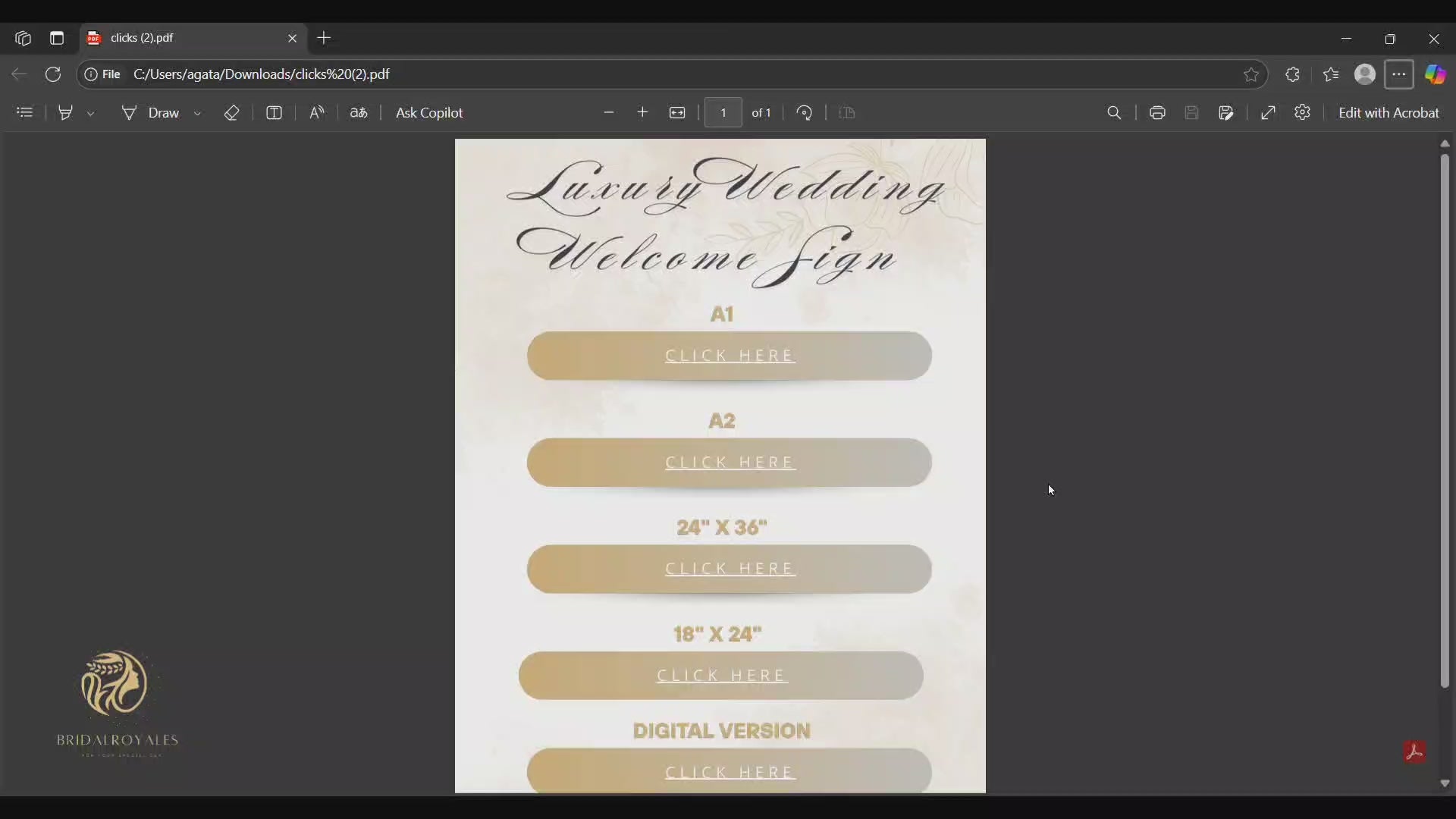Zoom in with plus button
1456x819 pixels.
pos(643,113)
